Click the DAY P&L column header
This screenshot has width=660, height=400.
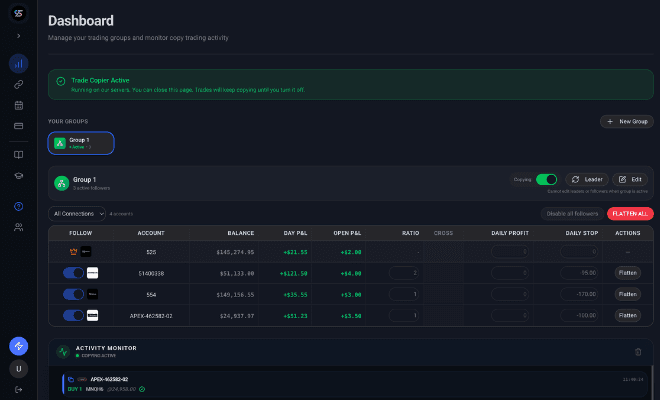295,233
